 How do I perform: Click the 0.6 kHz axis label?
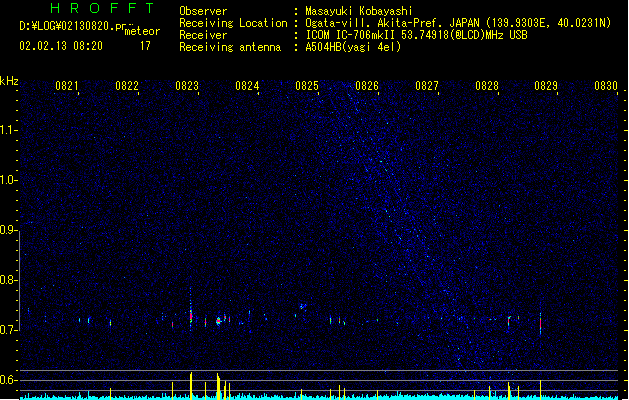(x=8, y=380)
